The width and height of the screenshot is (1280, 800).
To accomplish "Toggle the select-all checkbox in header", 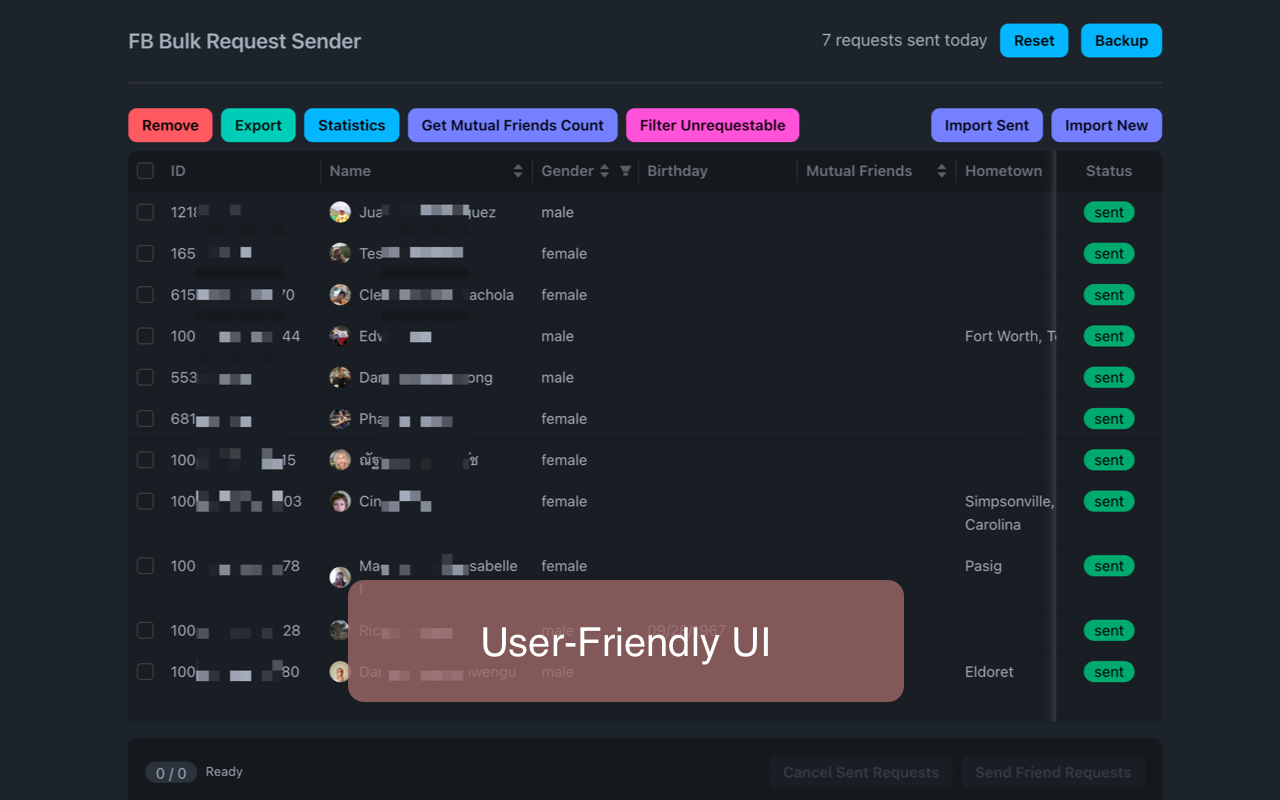I will coord(145,171).
